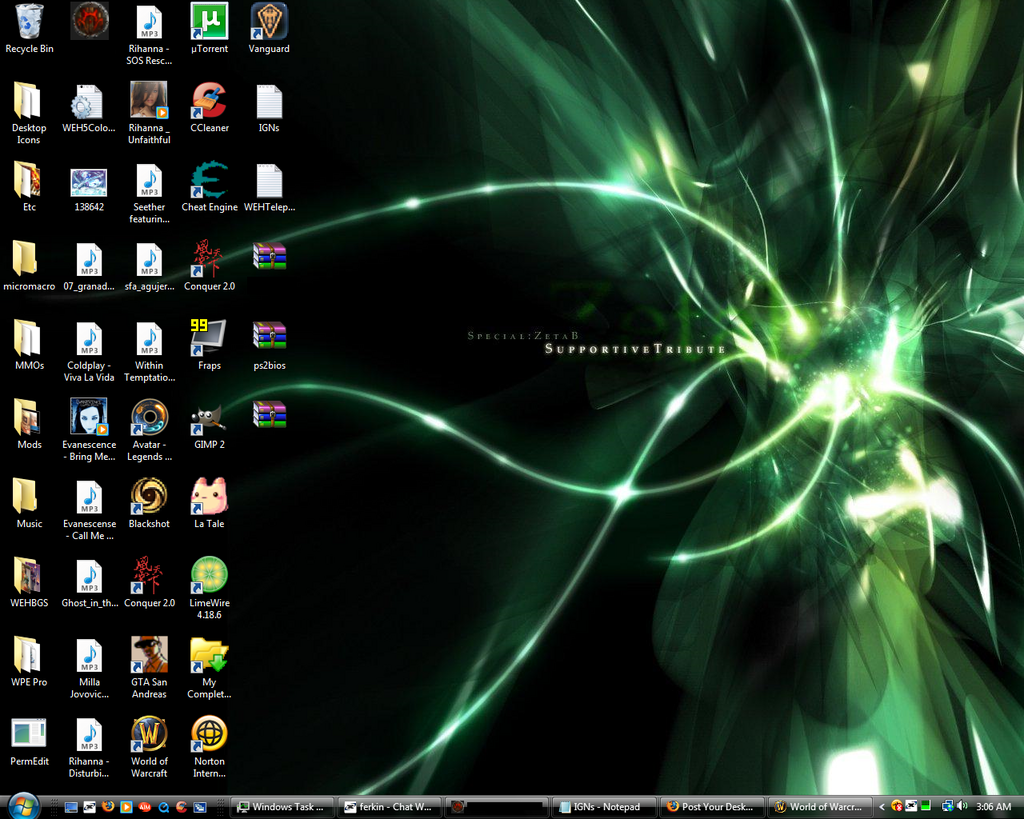Select the Recycle Bin

coord(29,22)
